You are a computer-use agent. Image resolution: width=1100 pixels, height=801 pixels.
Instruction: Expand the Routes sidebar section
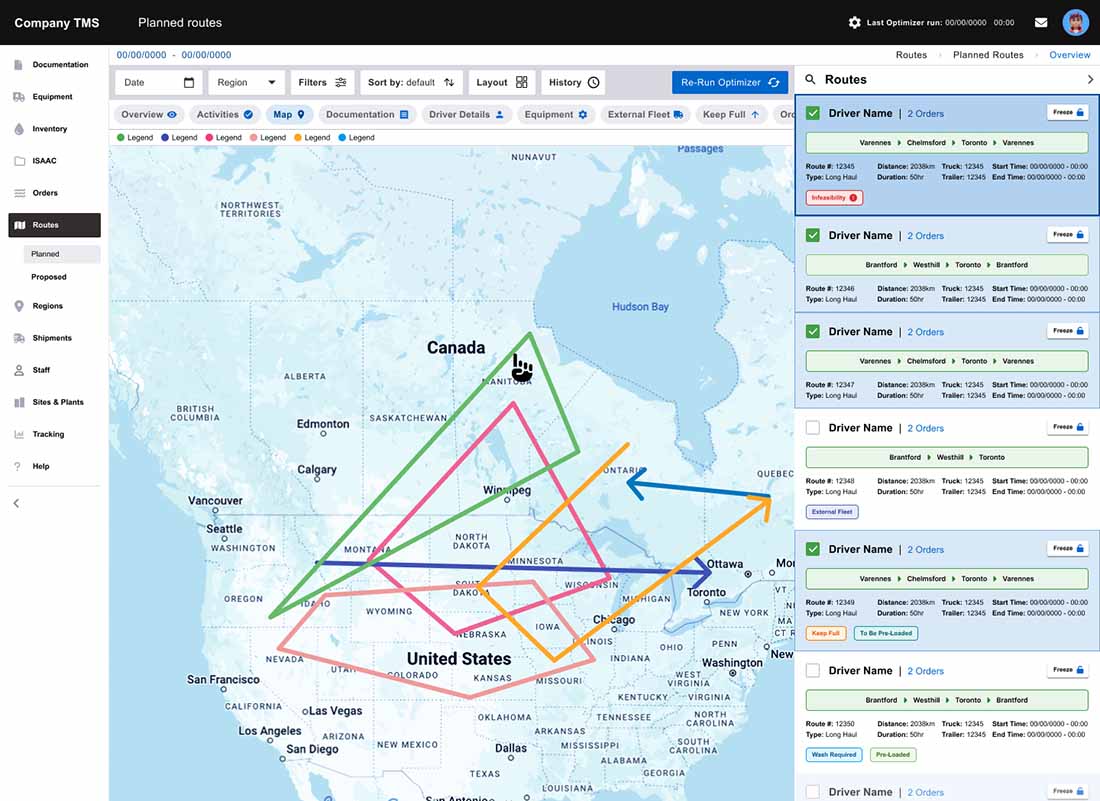pos(55,225)
